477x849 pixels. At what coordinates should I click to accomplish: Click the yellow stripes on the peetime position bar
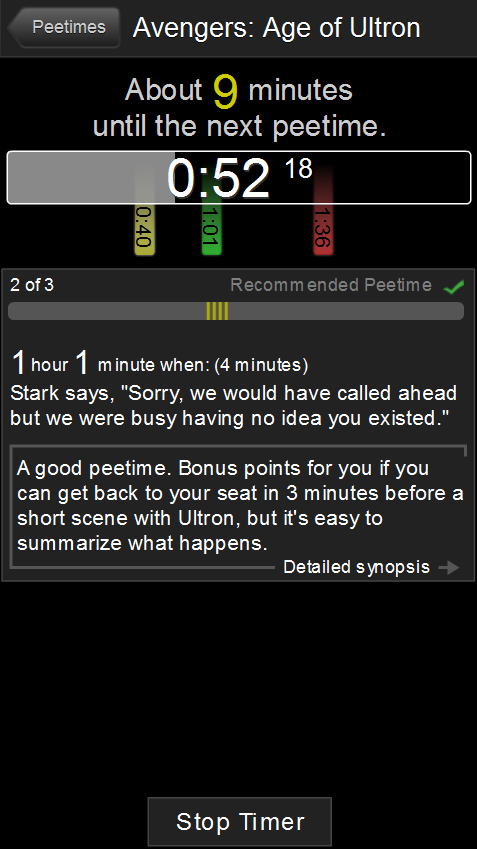coord(217,311)
